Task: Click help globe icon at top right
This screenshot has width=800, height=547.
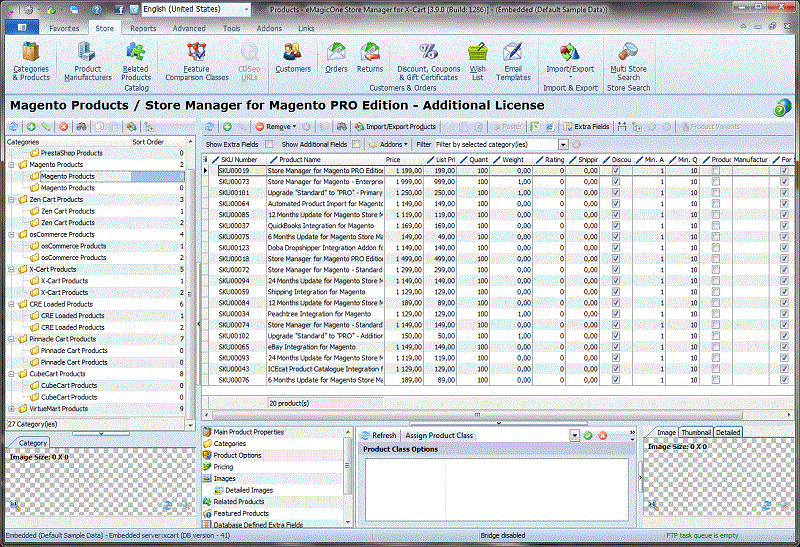Action: [x=782, y=107]
